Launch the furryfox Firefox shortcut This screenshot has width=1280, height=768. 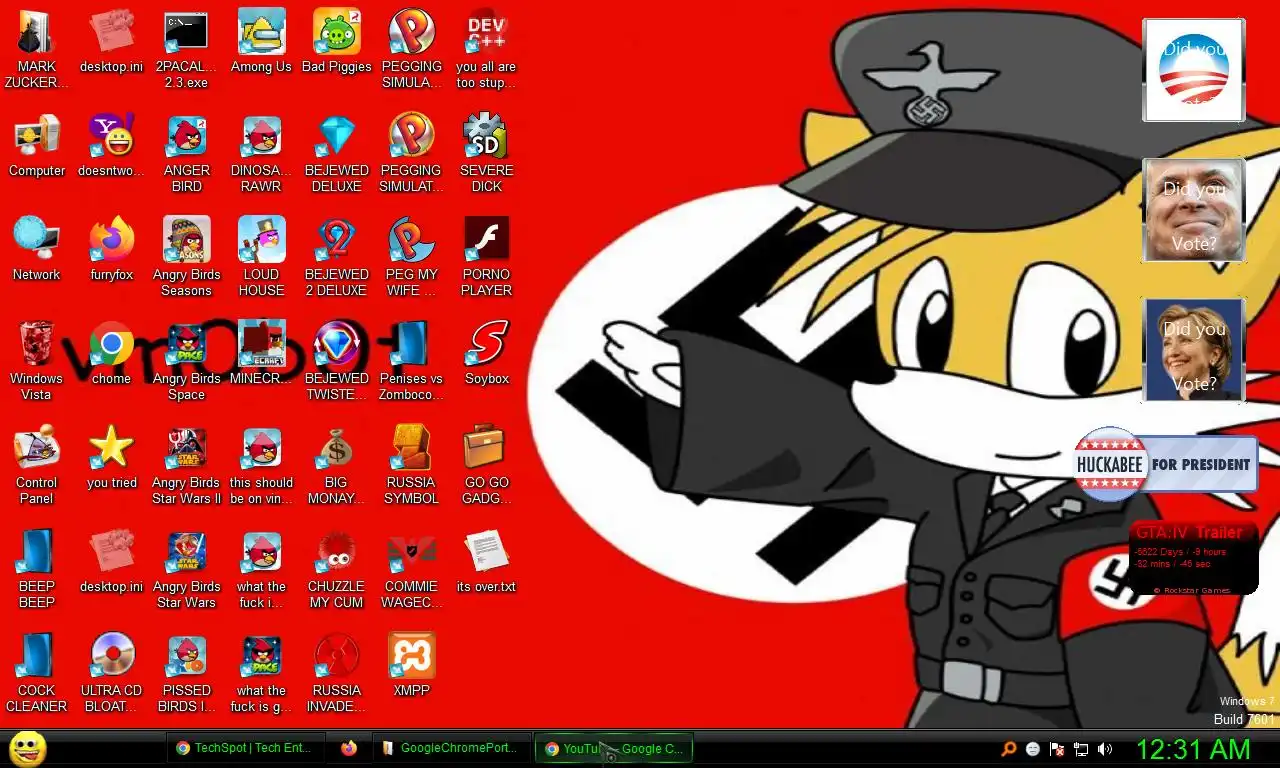coord(111,250)
